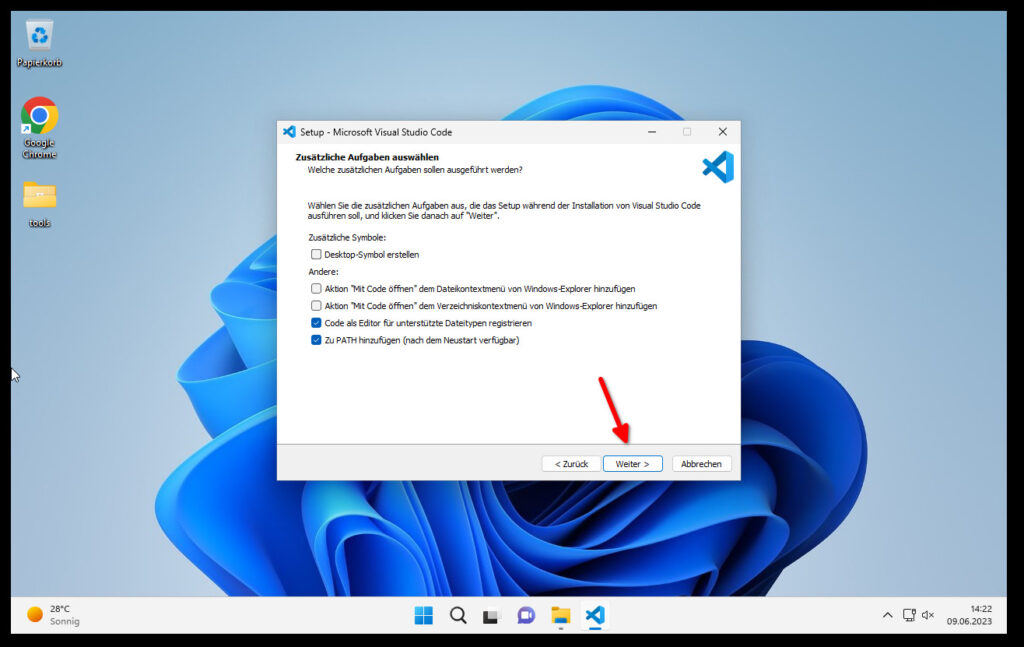Check the Verzeichniskontextmenü "Mit Code öffnen" option

[x=316, y=306]
